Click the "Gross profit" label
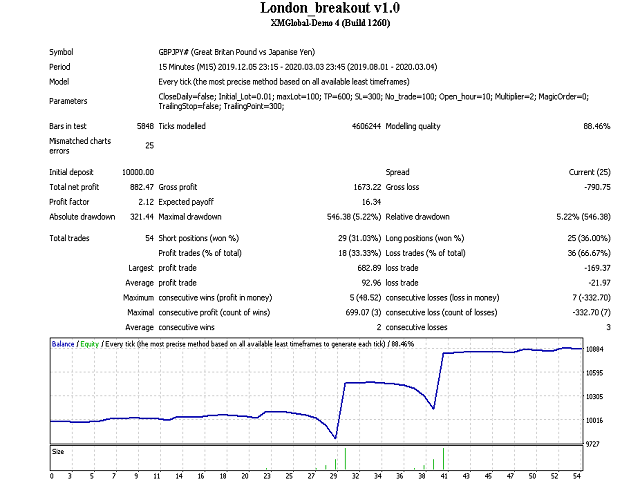640x480 pixels. point(178,187)
